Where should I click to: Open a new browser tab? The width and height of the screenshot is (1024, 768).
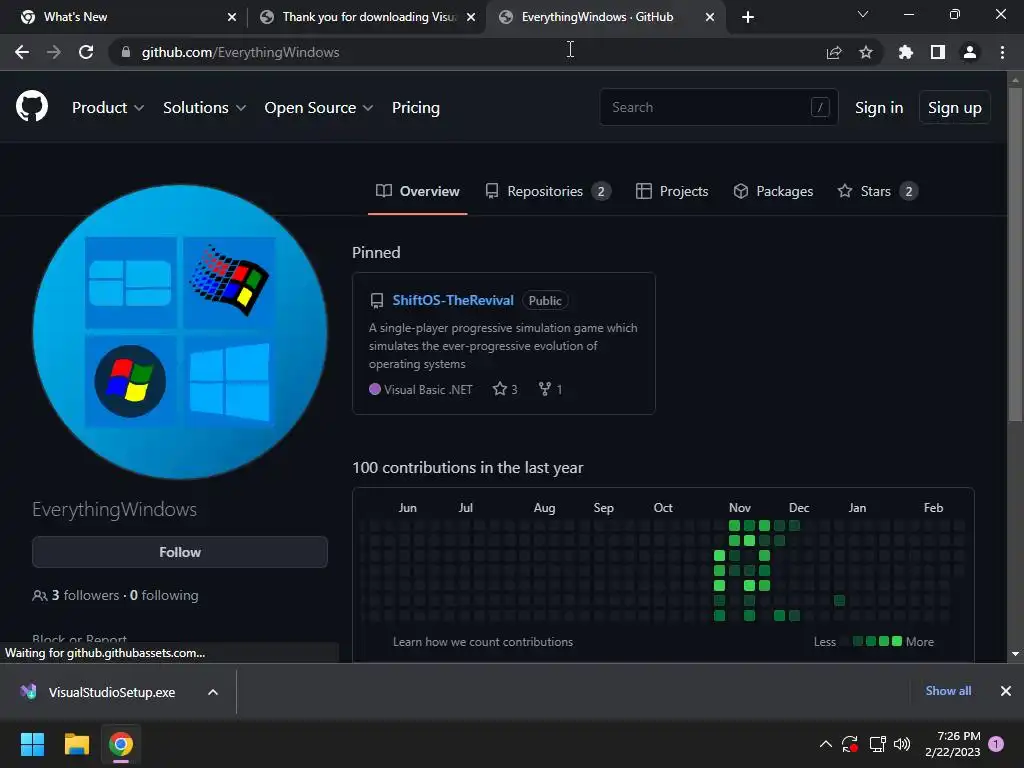[748, 17]
